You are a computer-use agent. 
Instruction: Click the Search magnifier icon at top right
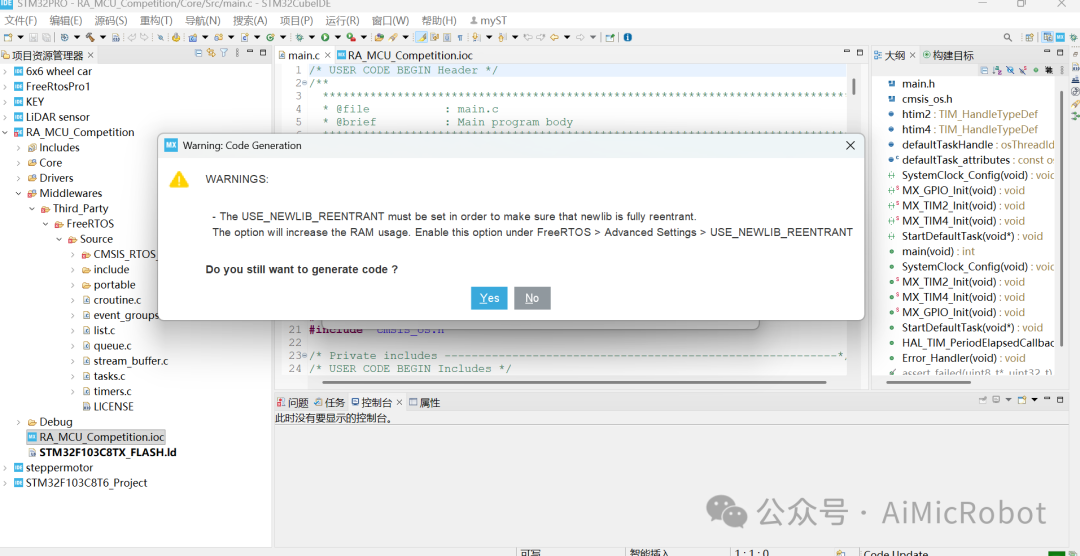pos(1008,37)
